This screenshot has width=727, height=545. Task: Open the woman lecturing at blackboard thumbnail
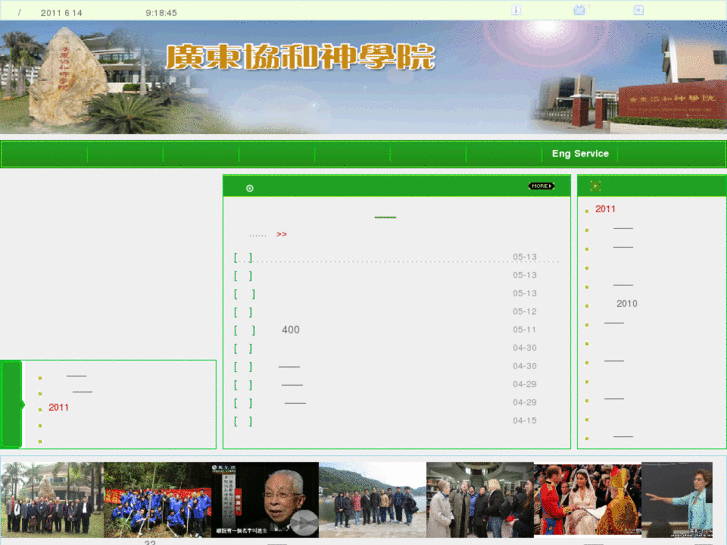(x=677, y=499)
